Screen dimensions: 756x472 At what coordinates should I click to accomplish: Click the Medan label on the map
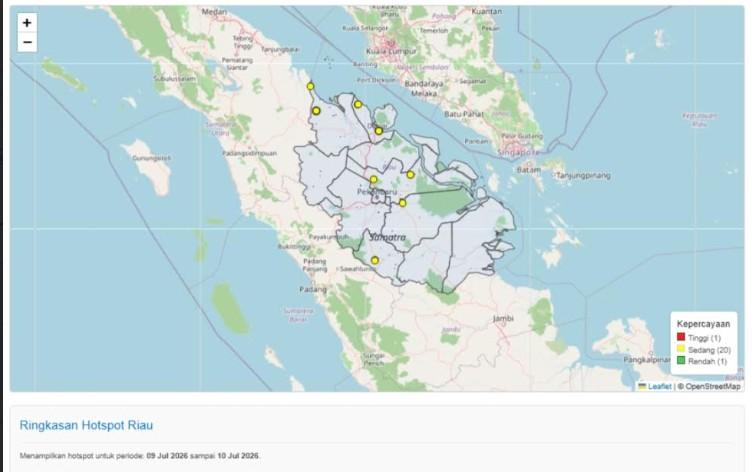click(x=214, y=12)
